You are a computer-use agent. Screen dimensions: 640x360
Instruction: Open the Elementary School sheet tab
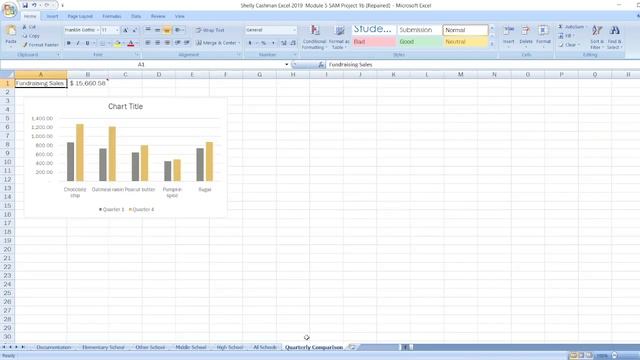tap(103, 347)
